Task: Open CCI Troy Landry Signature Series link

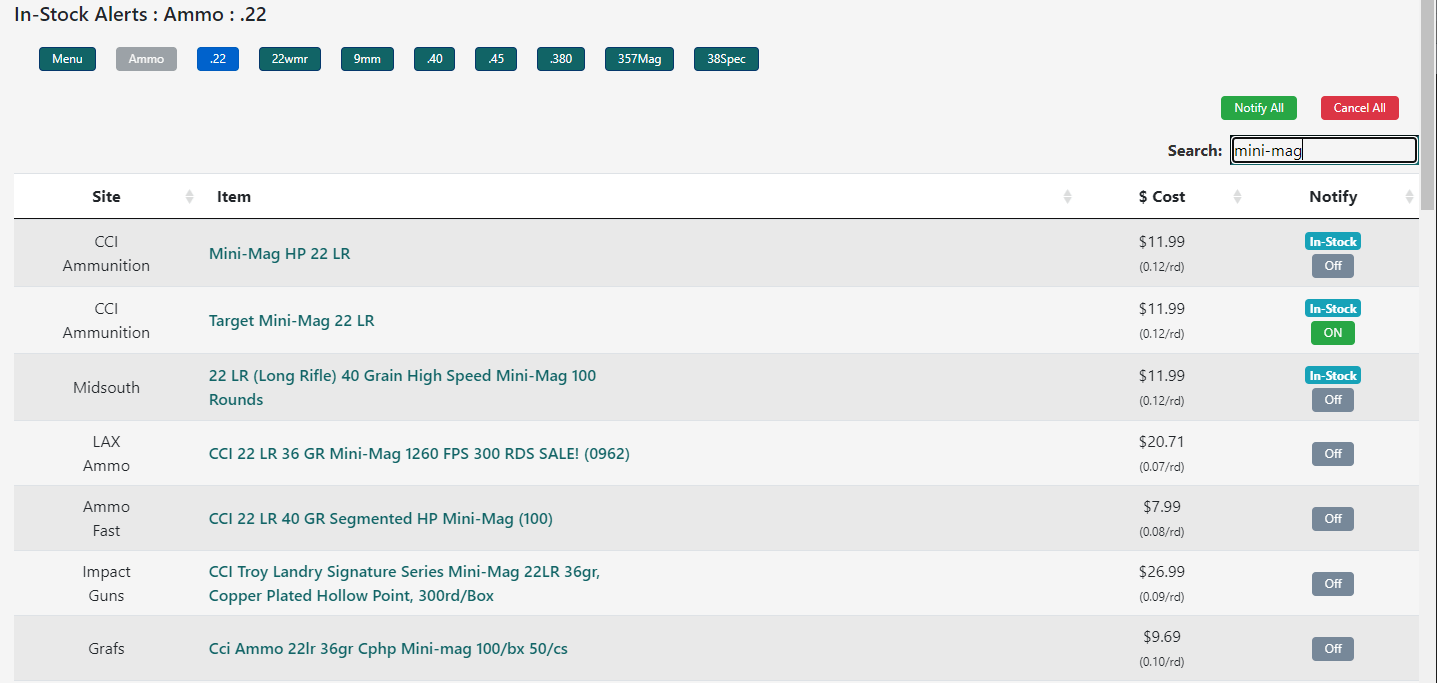Action: coord(404,584)
